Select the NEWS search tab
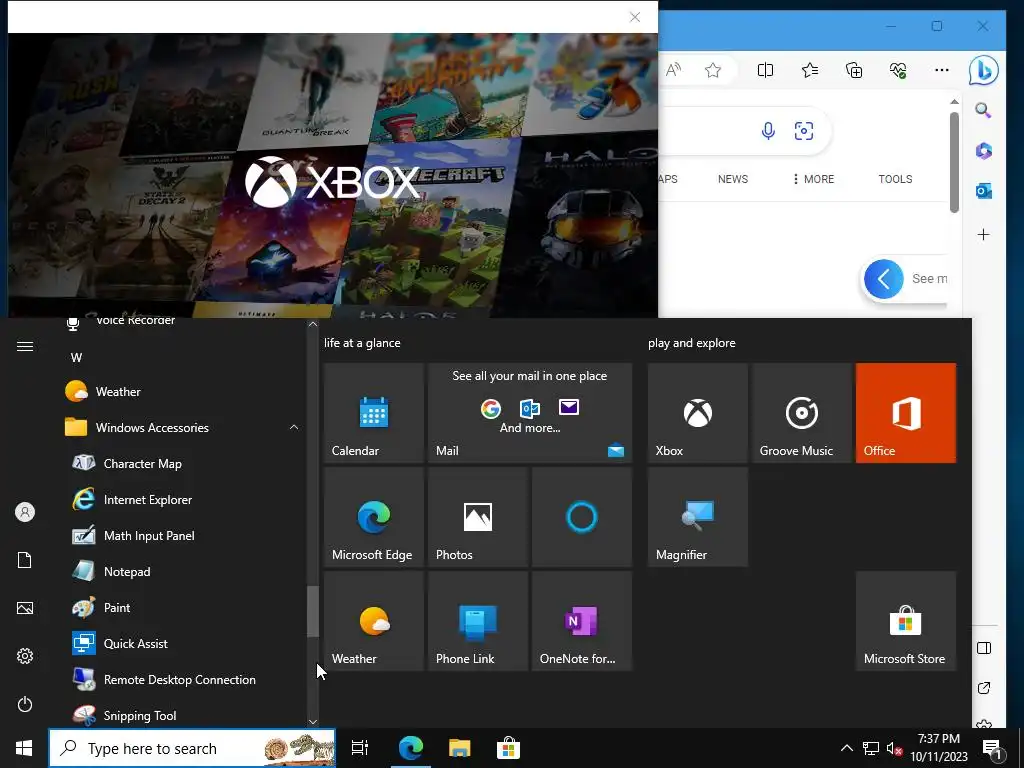 pos(733,179)
